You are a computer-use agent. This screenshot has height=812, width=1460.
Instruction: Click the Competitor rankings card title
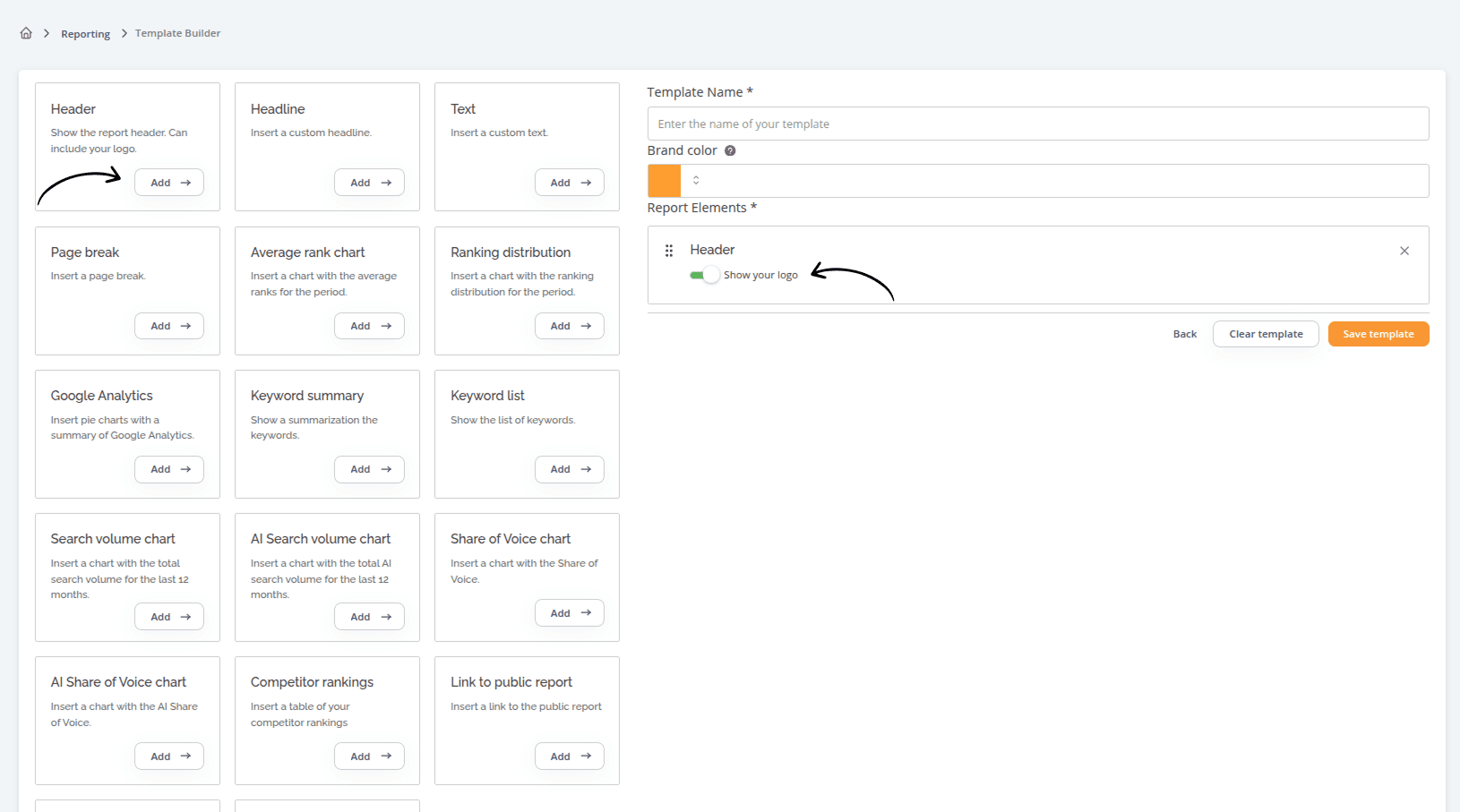tap(312, 682)
